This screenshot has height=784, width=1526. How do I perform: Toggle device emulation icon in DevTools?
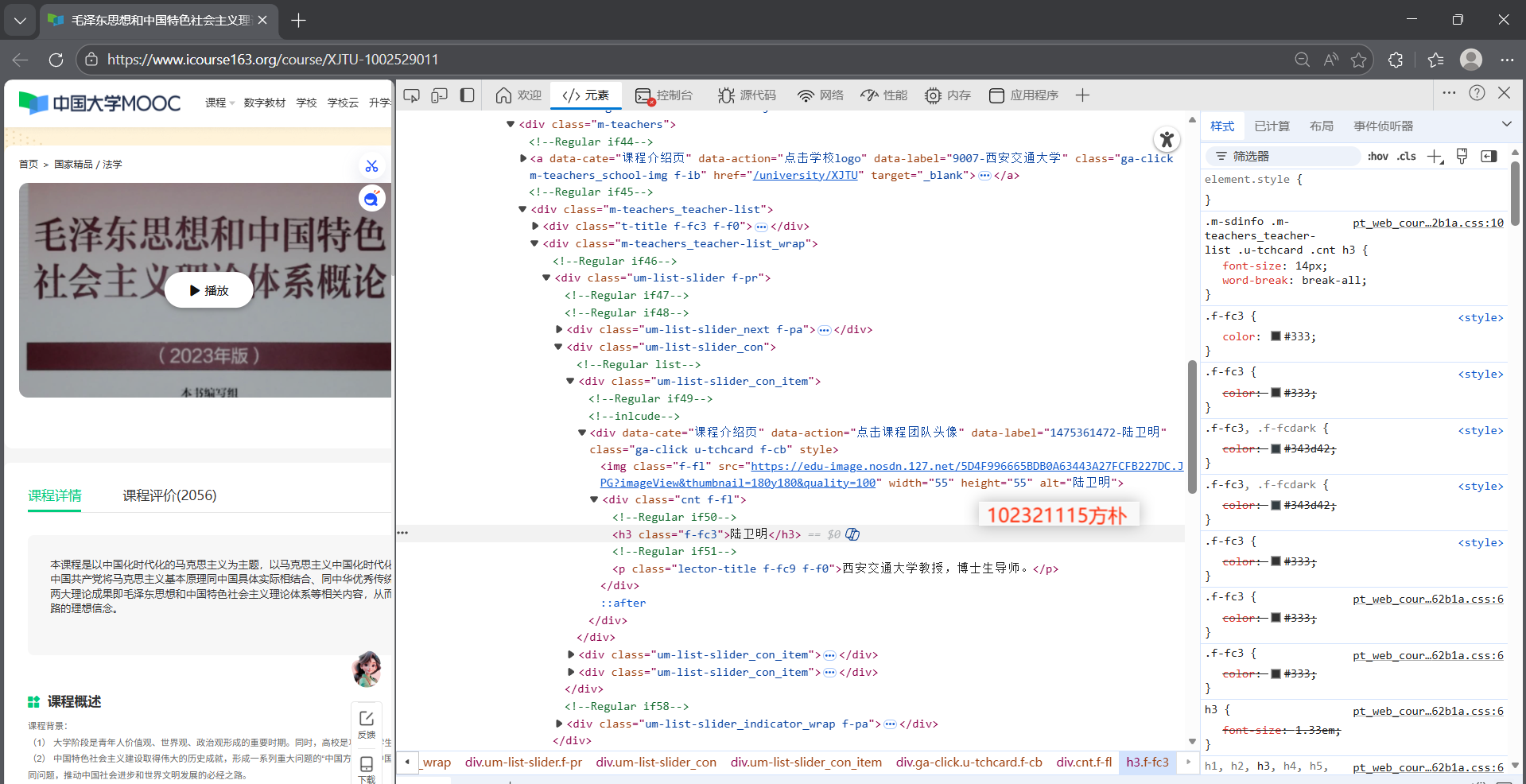[x=440, y=95]
